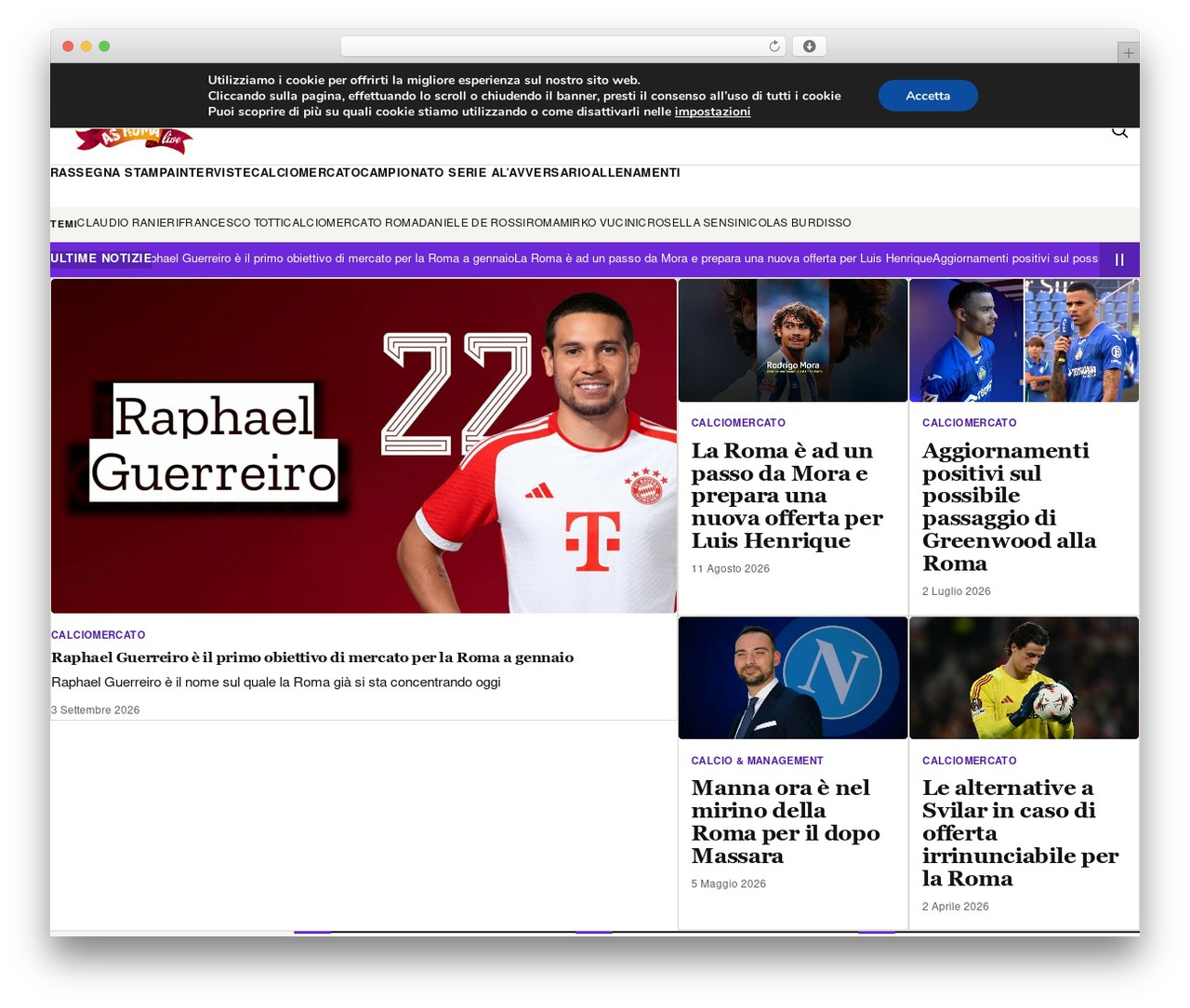Reload the page from the address bar
The image size is (1190, 1008).
tap(773, 46)
